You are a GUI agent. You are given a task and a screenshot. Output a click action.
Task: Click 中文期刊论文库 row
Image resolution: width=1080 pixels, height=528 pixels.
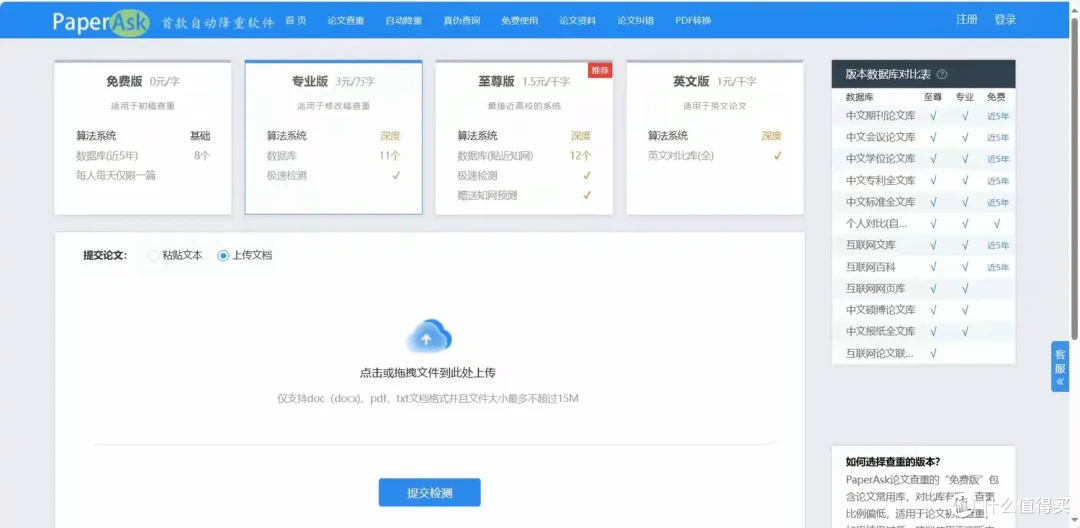(924, 116)
